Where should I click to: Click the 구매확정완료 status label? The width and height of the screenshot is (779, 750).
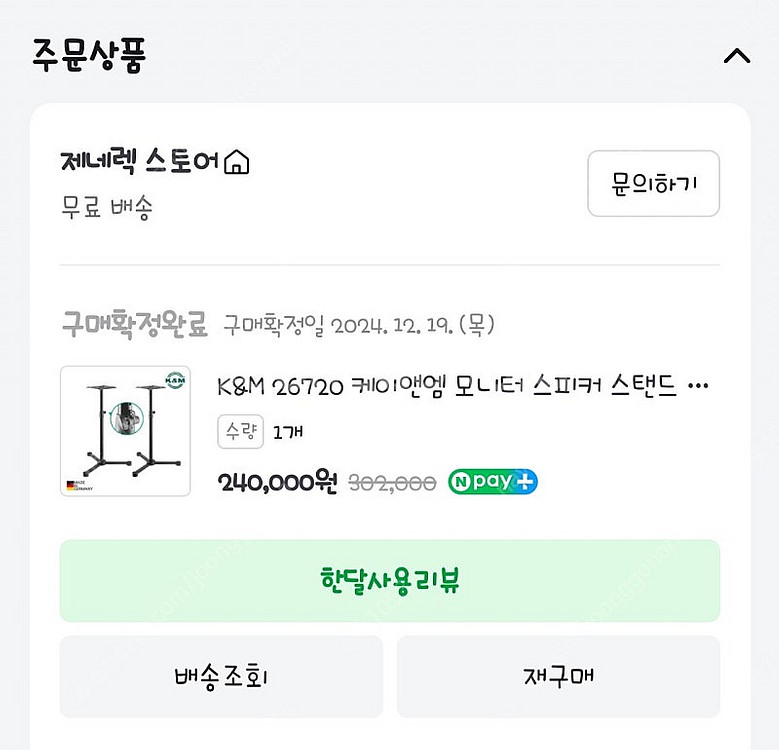tap(134, 324)
